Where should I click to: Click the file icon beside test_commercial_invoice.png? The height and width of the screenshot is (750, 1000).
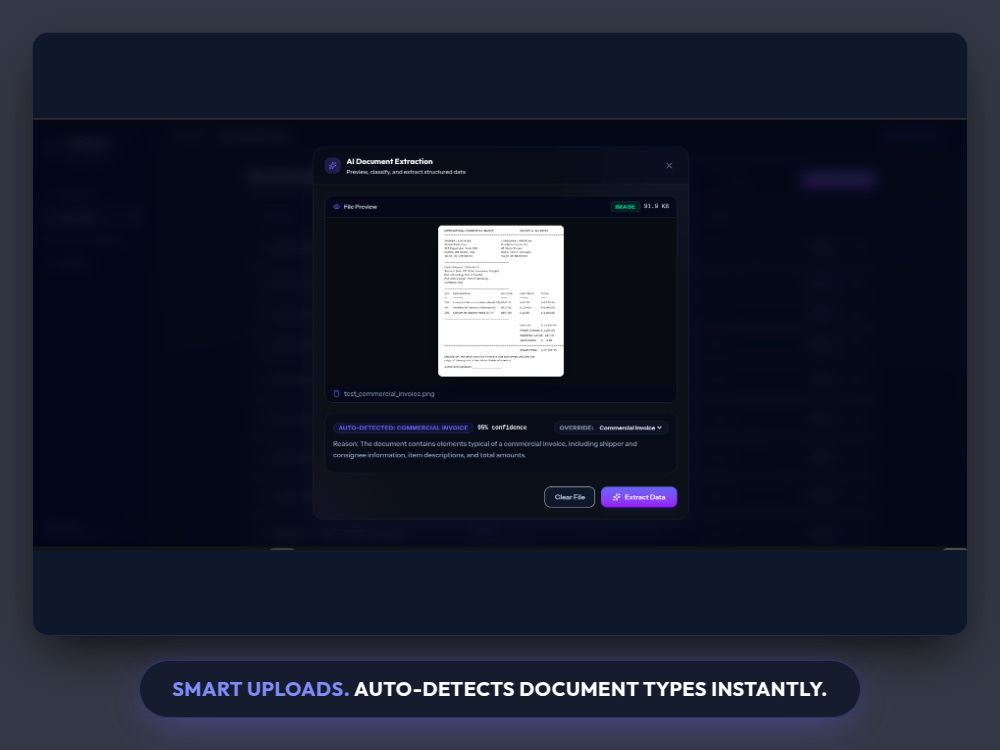point(336,393)
